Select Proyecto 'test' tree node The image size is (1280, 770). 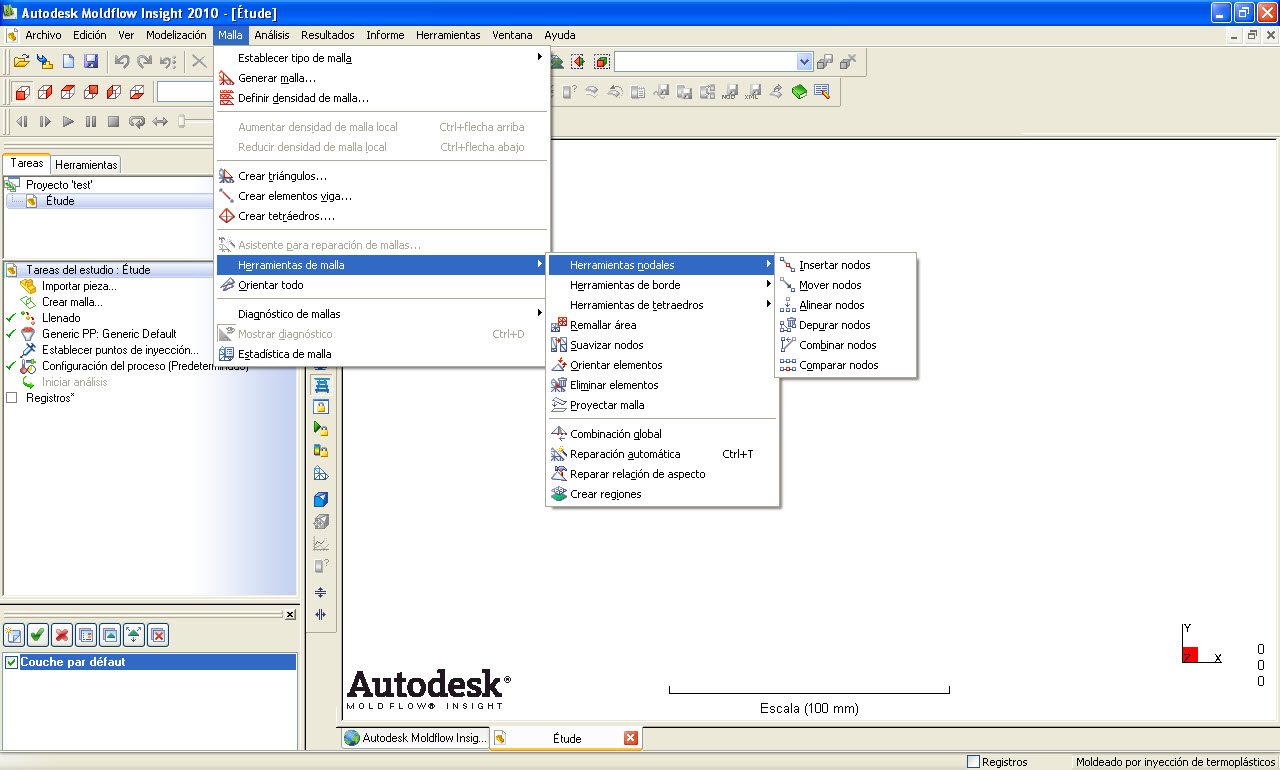[x=59, y=185]
